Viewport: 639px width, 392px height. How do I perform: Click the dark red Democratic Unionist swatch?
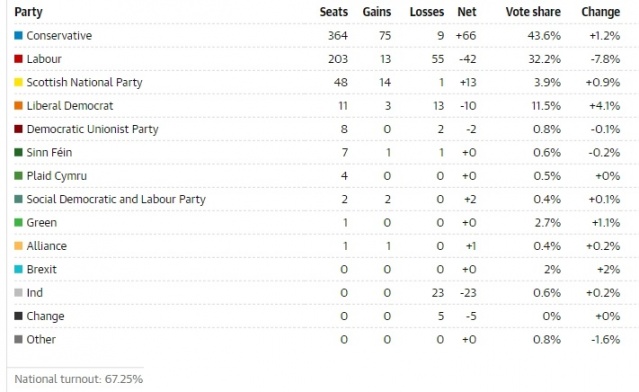pyautogui.click(x=18, y=129)
